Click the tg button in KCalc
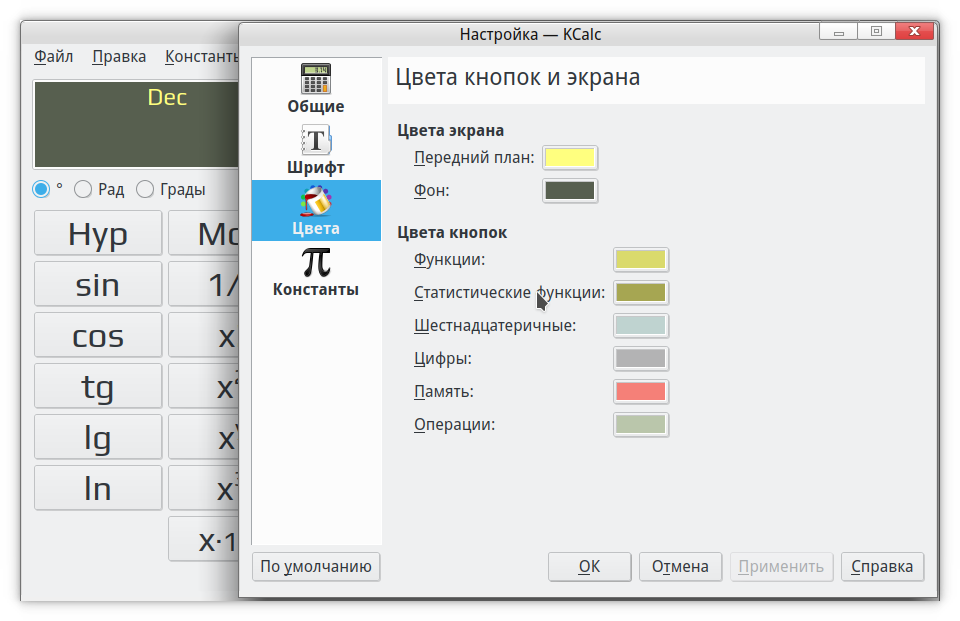The height and width of the screenshot is (621, 960). 98,386
